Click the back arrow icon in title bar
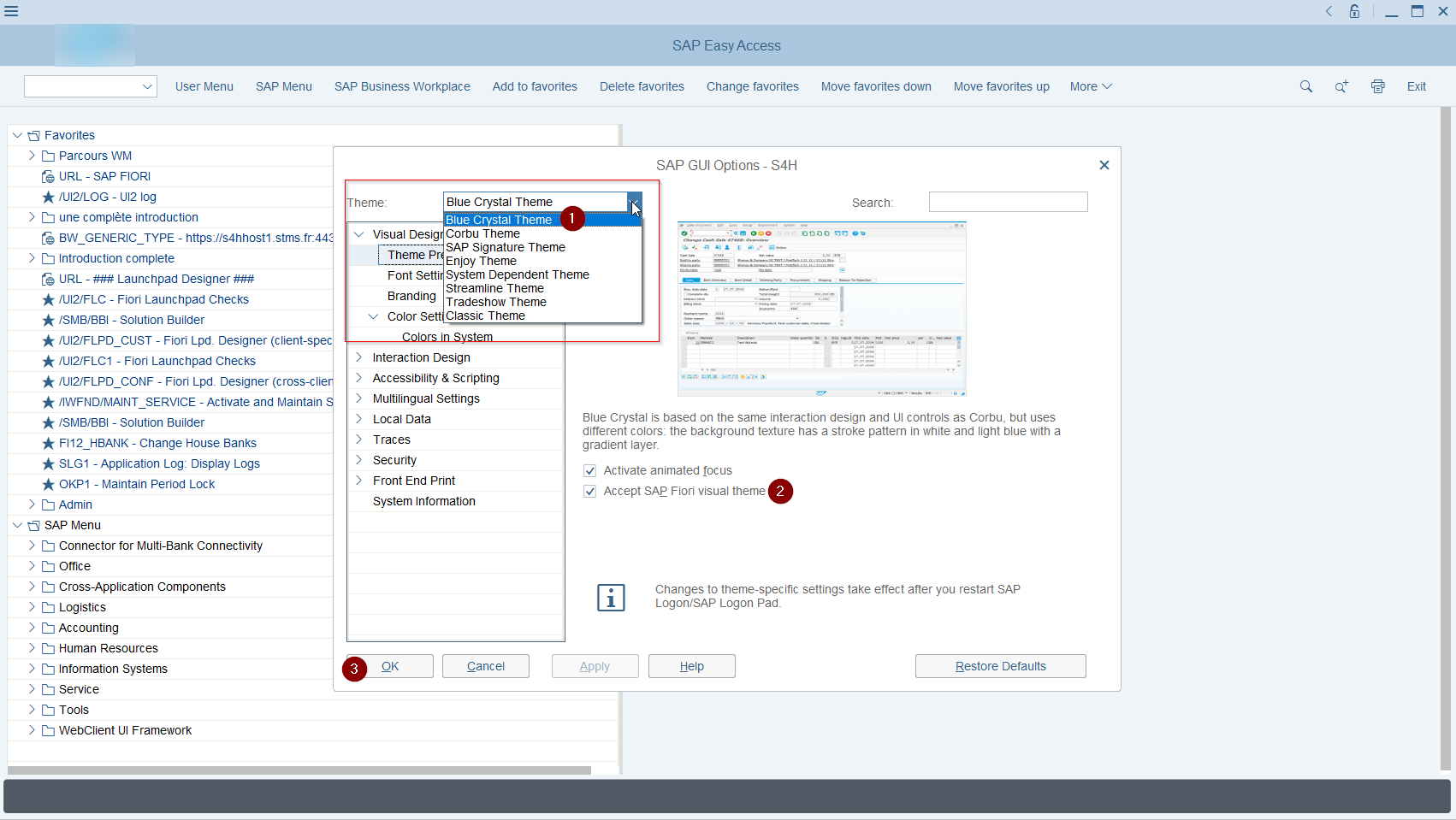 1329,11
